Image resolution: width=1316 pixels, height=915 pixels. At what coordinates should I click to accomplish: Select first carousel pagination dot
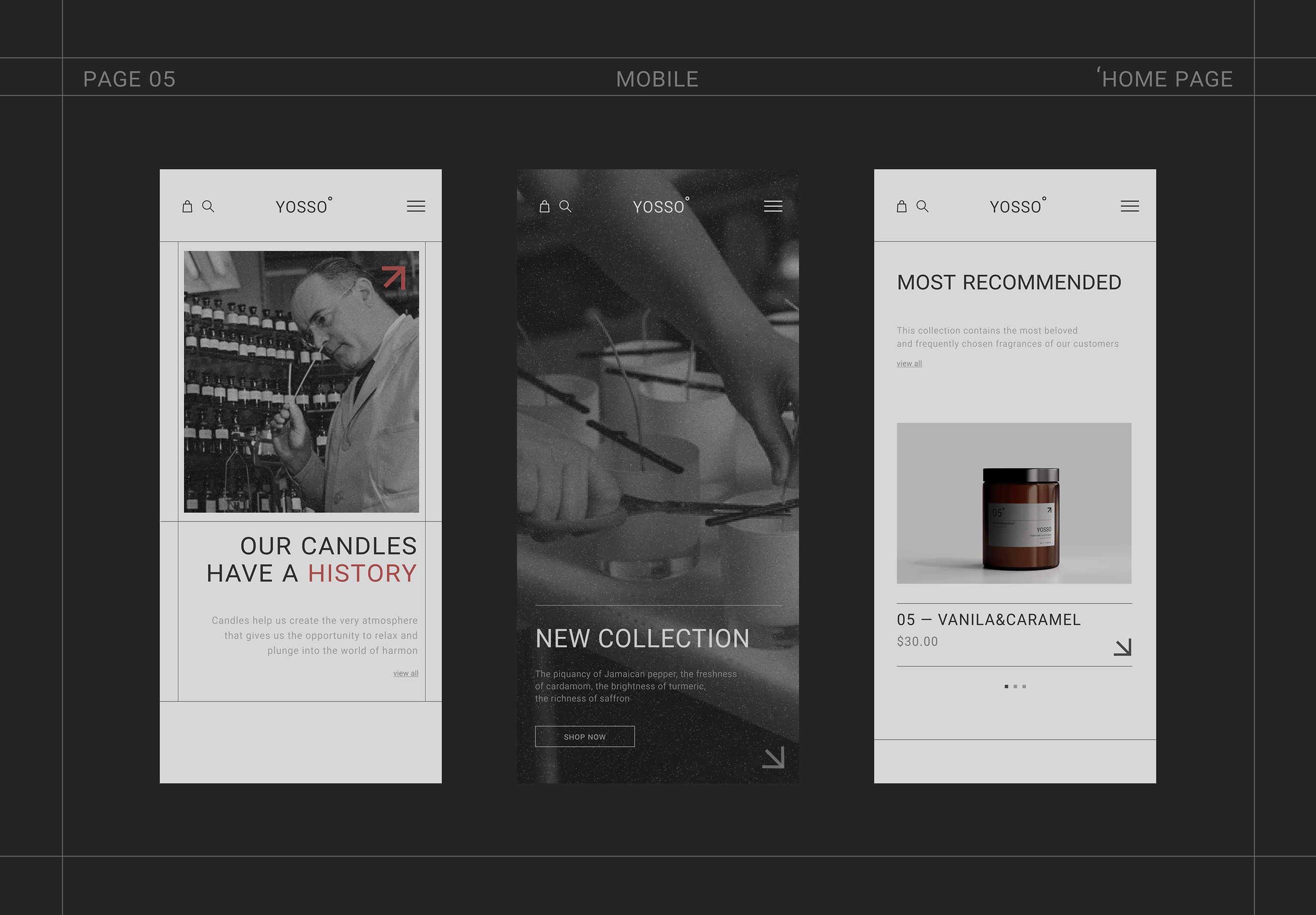[x=1006, y=686]
